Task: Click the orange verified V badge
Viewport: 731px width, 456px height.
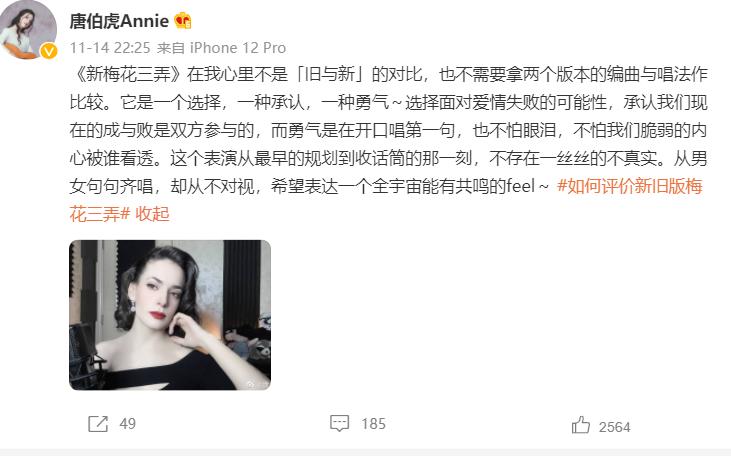Action: (48, 50)
